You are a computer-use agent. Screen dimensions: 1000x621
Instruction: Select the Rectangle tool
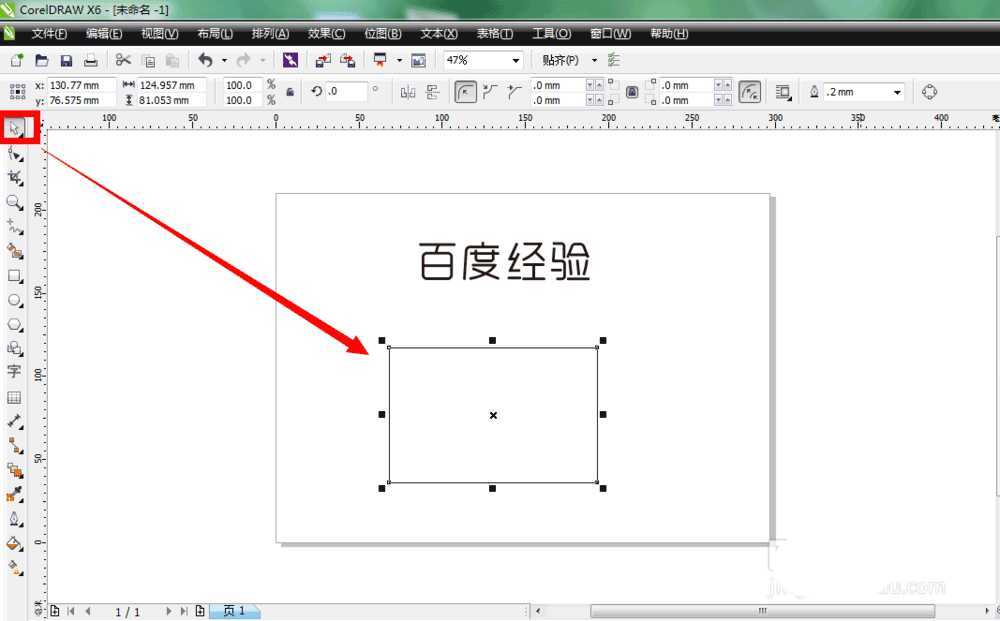14,277
